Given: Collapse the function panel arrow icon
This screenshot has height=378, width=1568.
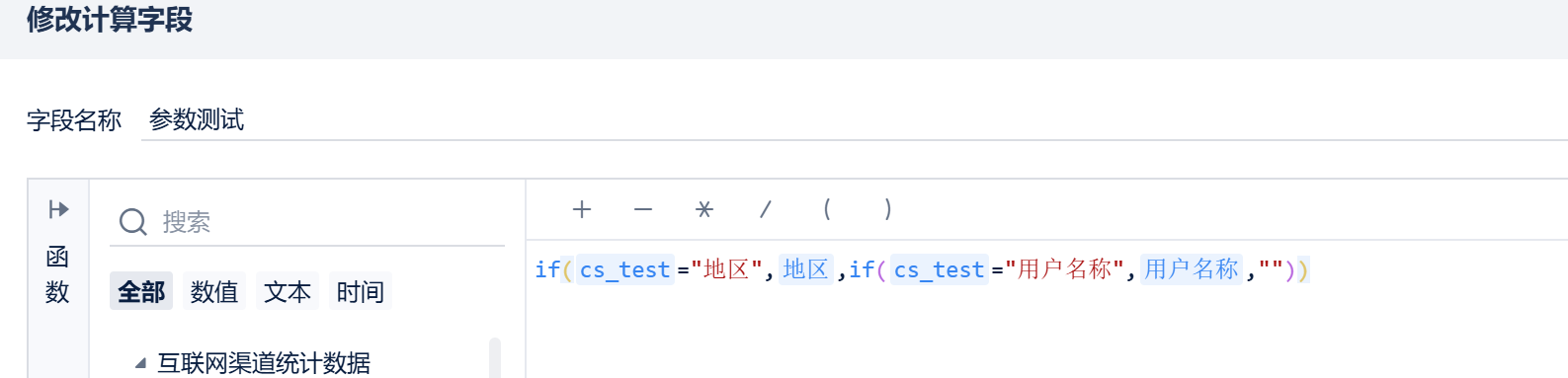Looking at the screenshot, I should 58,209.
